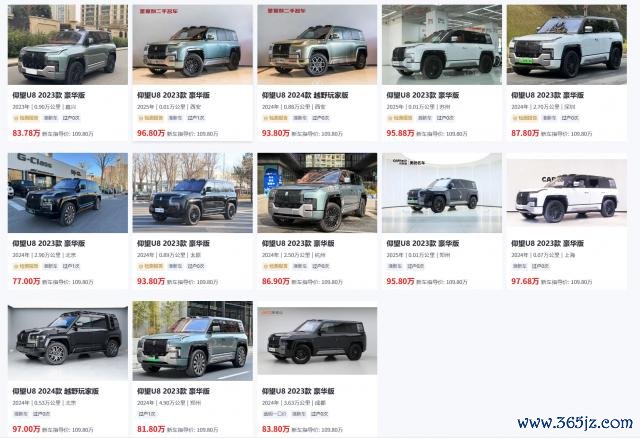The height and width of the screenshot is (438, 640).
Task: Click the www.365jz.com watermark link
Action: pyautogui.click(x=575, y=423)
